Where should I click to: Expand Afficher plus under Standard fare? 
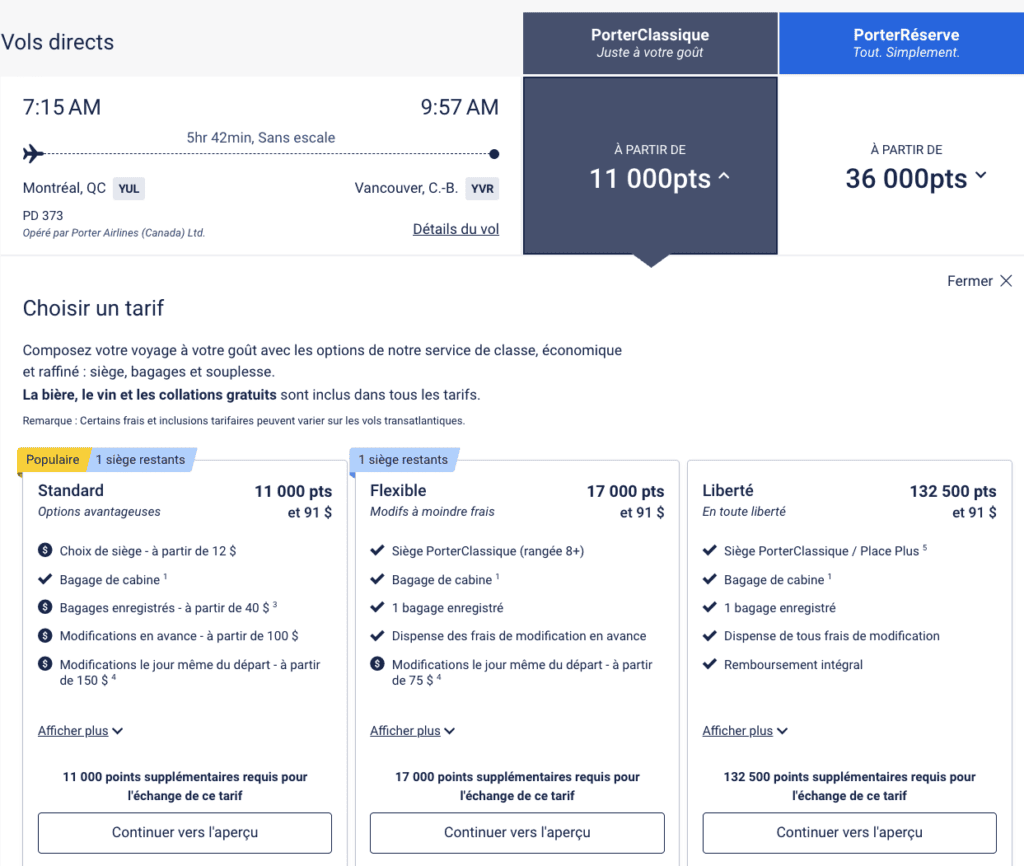click(x=80, y=731)
